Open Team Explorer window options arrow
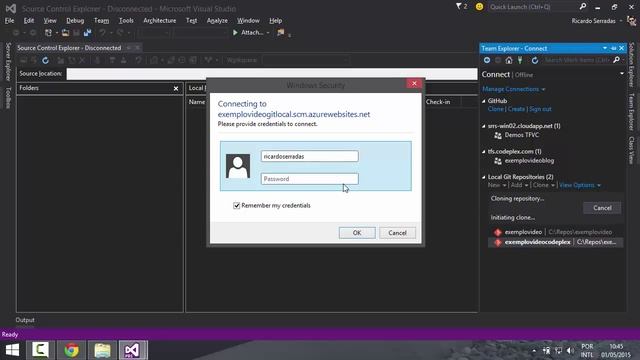The width and height of the screenshot is (640, 360). coord(604,48)
